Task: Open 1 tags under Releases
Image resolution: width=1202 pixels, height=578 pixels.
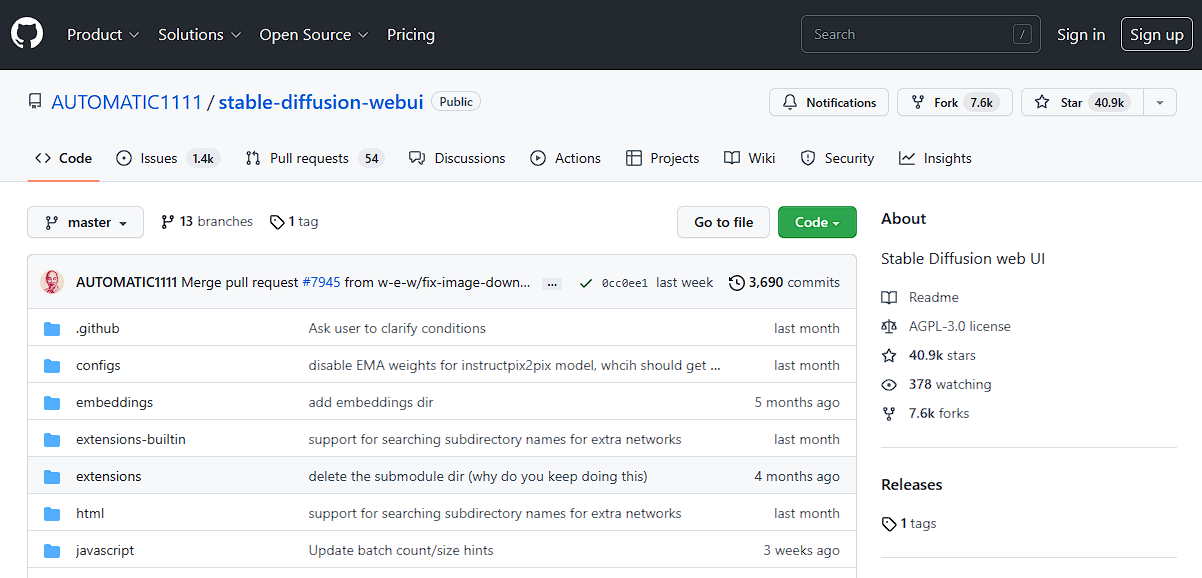Action: (909, 523)
